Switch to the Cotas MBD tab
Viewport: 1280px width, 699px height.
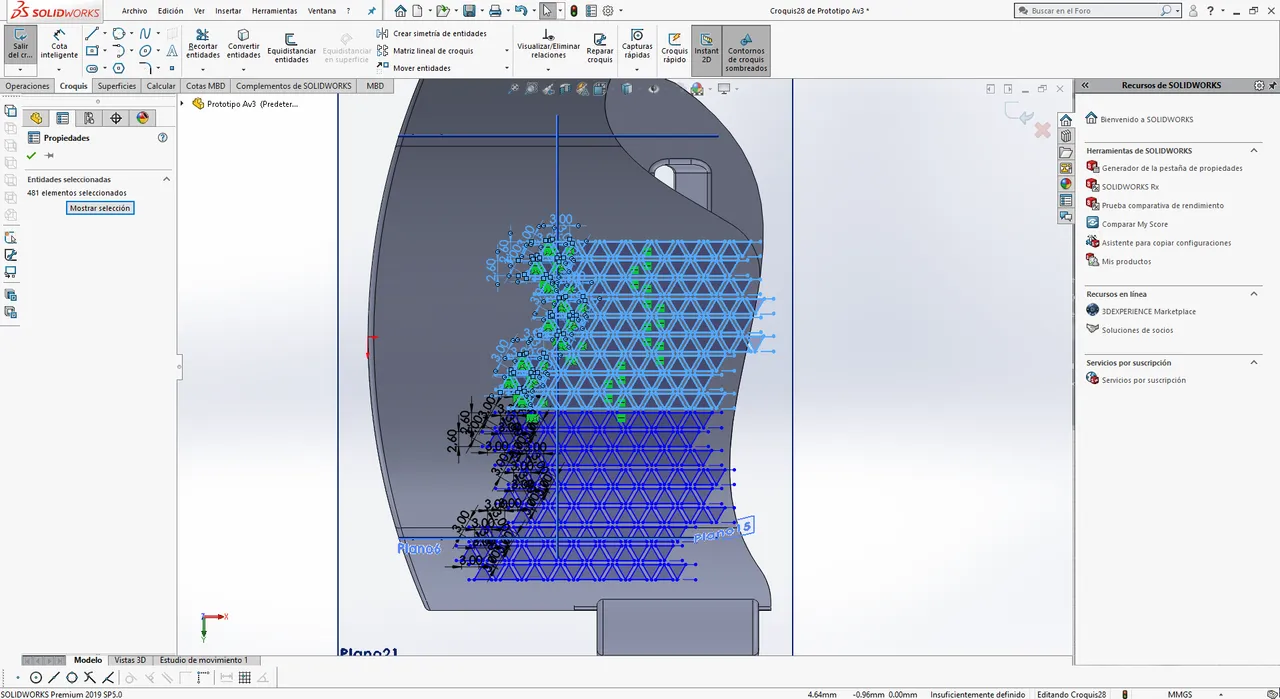click(x=206, y=86)
